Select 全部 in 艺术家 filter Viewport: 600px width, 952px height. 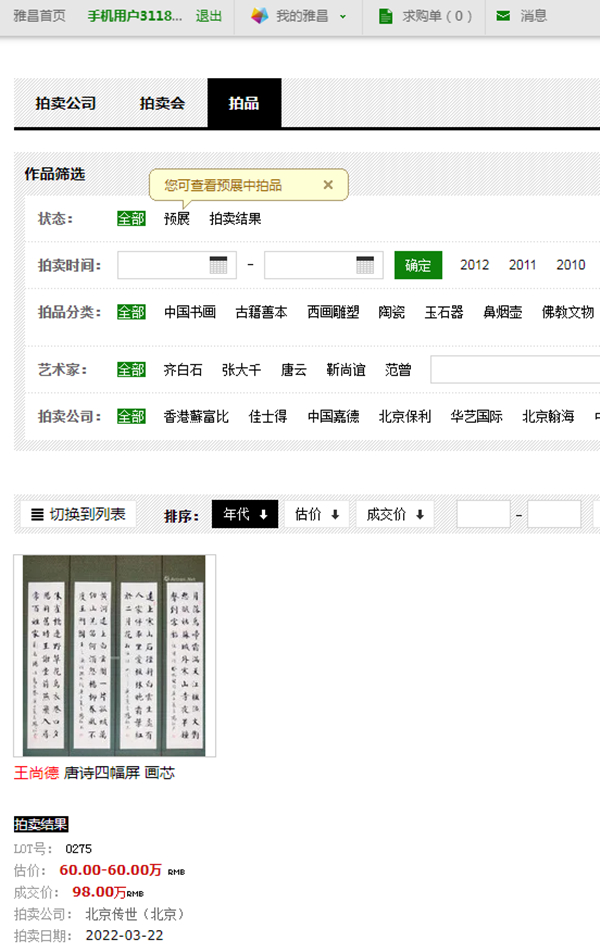(x=131, y=370)
